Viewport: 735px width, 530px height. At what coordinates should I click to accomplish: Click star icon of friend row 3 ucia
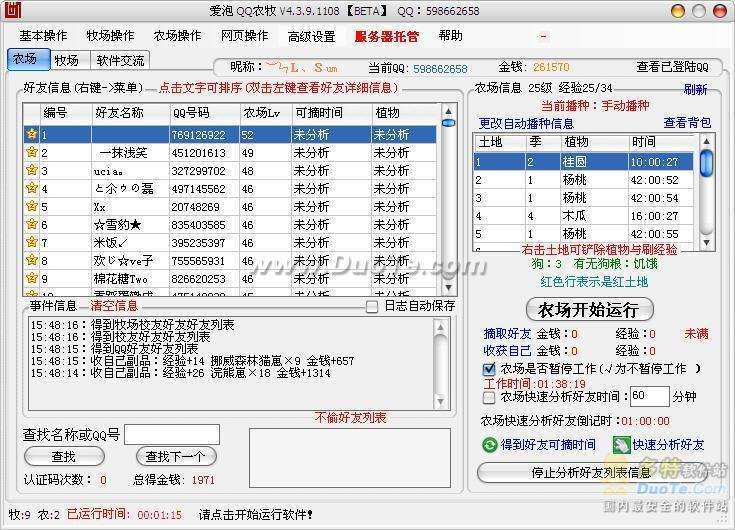click(x=31, y=170)
